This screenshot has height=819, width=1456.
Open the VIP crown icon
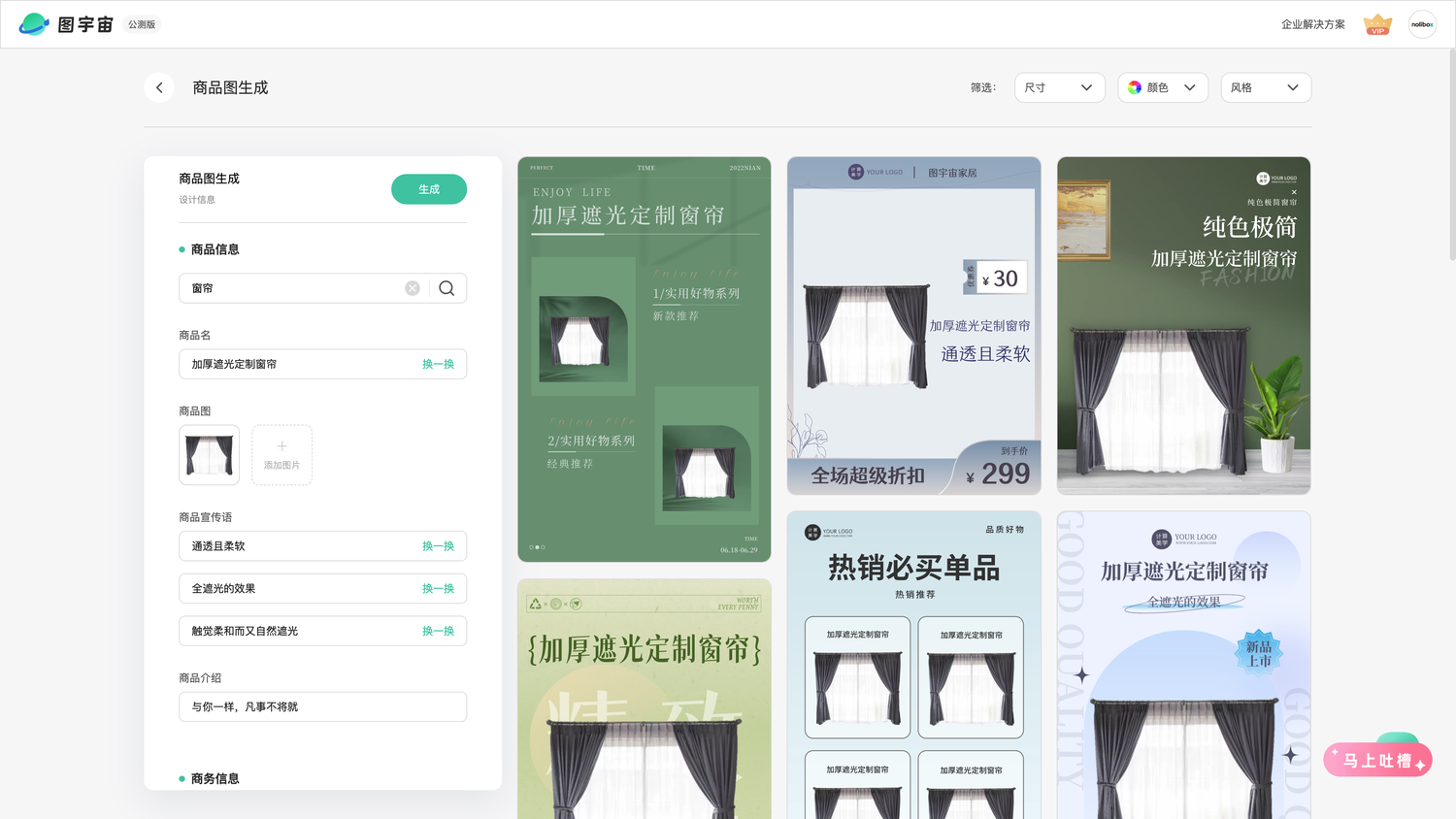pyautogui.click(x=1377, y=24)
